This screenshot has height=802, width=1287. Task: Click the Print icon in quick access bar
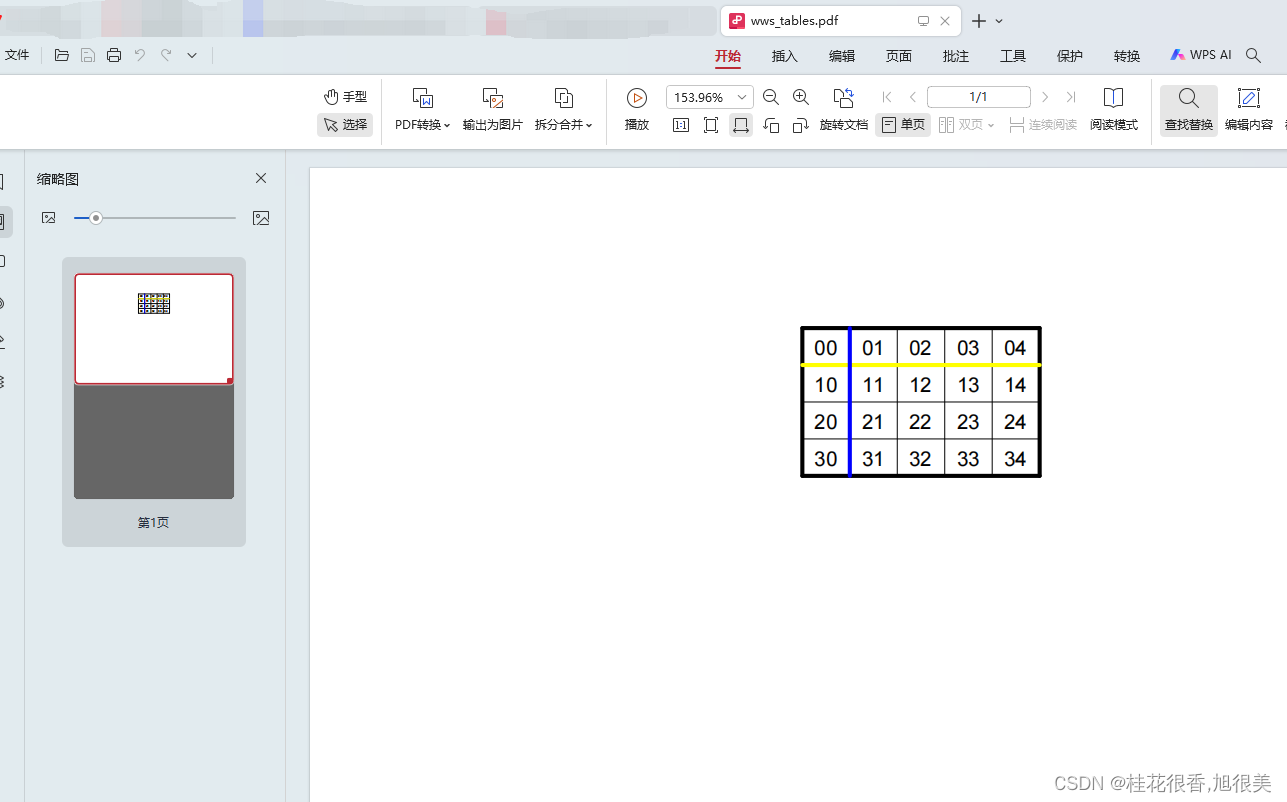[x=114, y=55]
